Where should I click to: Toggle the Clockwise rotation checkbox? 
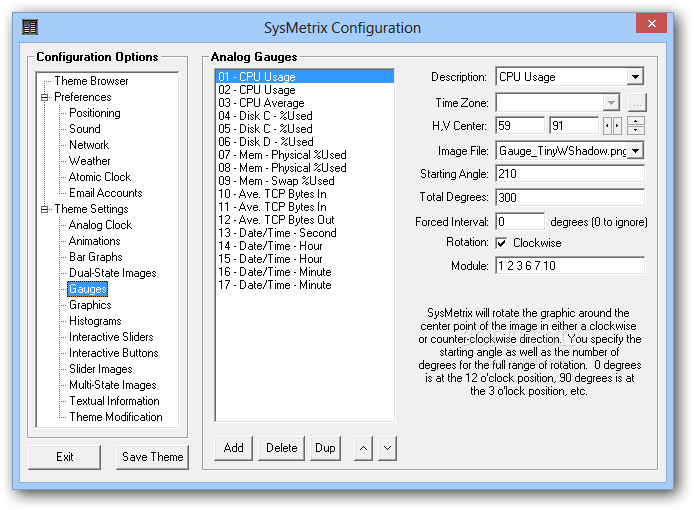point(501,243)
